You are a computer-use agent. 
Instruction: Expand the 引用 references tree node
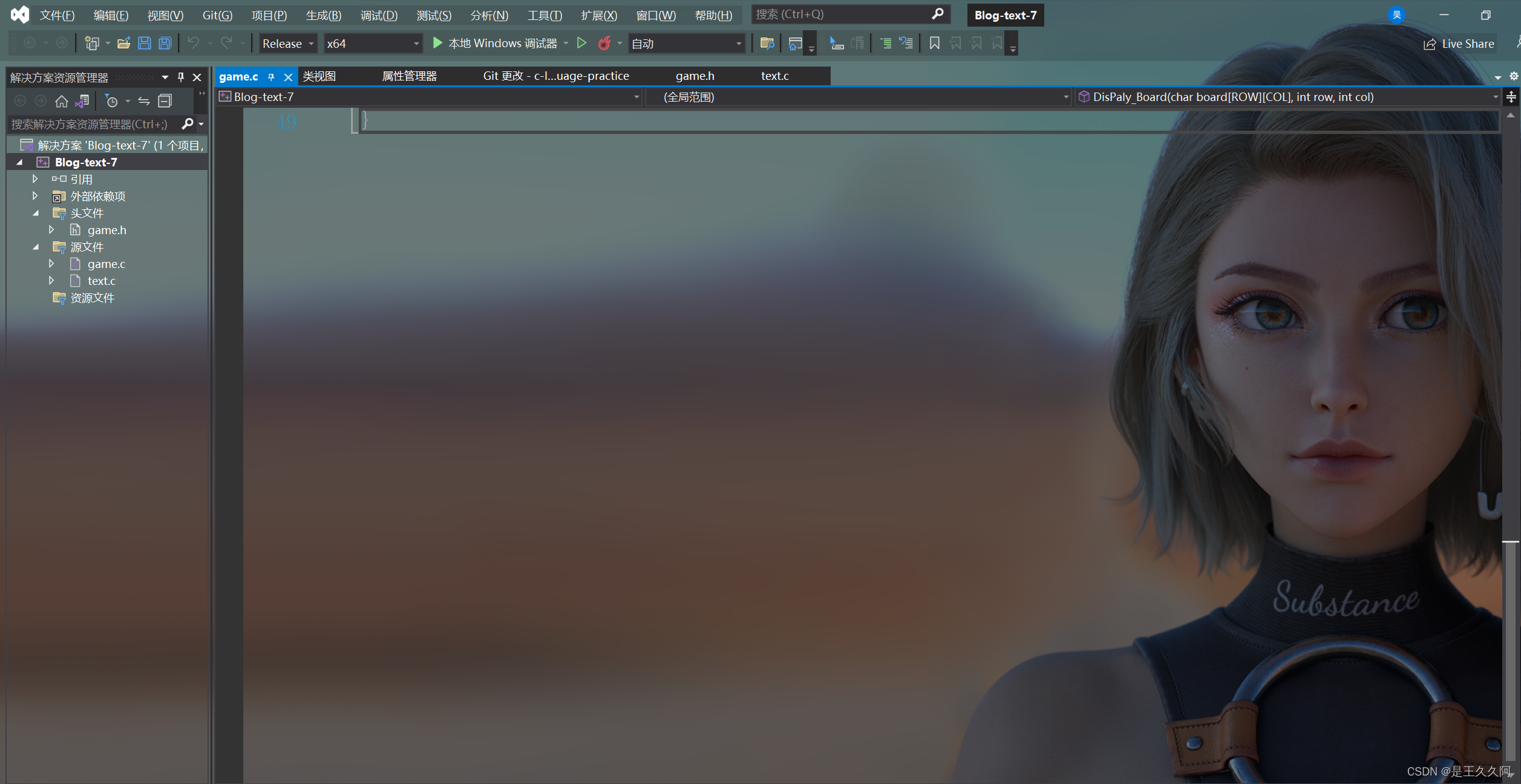[35, 179]
